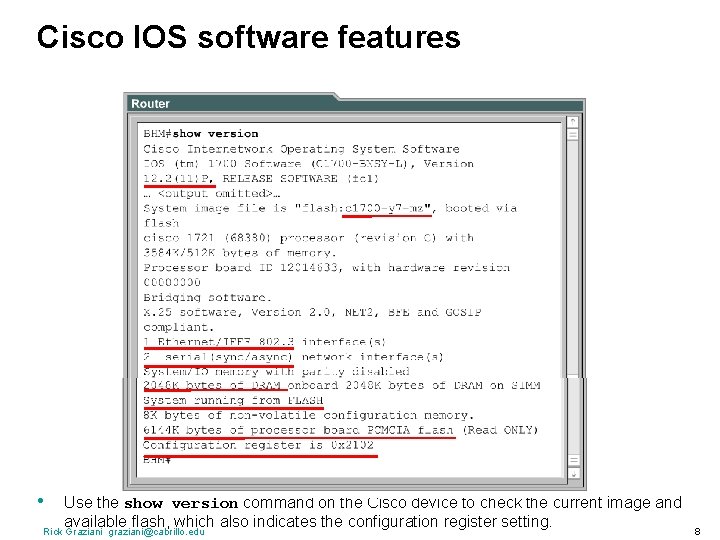Click the '35843K/512K bytes of memory' line

240,253
